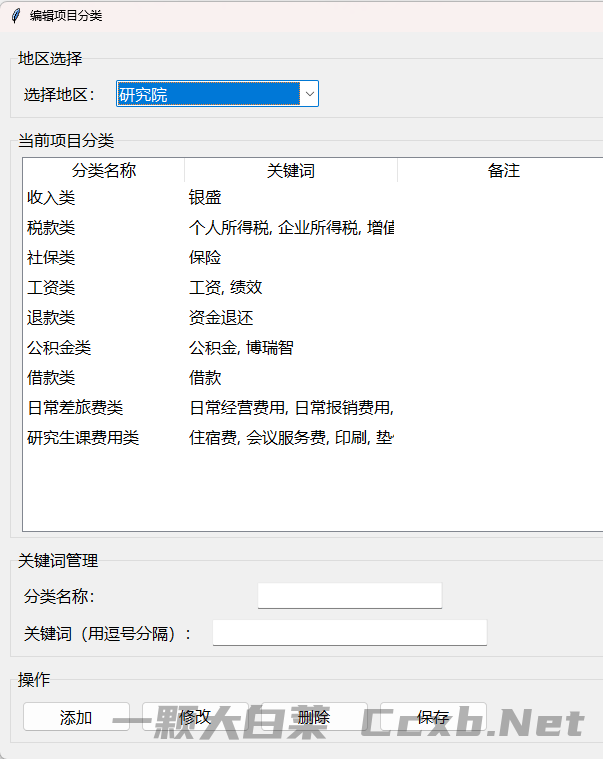Select the 日常差旅费类 row
Viewport: 603px width, 759px height.
pyautogui.click(x=75, y=408)
